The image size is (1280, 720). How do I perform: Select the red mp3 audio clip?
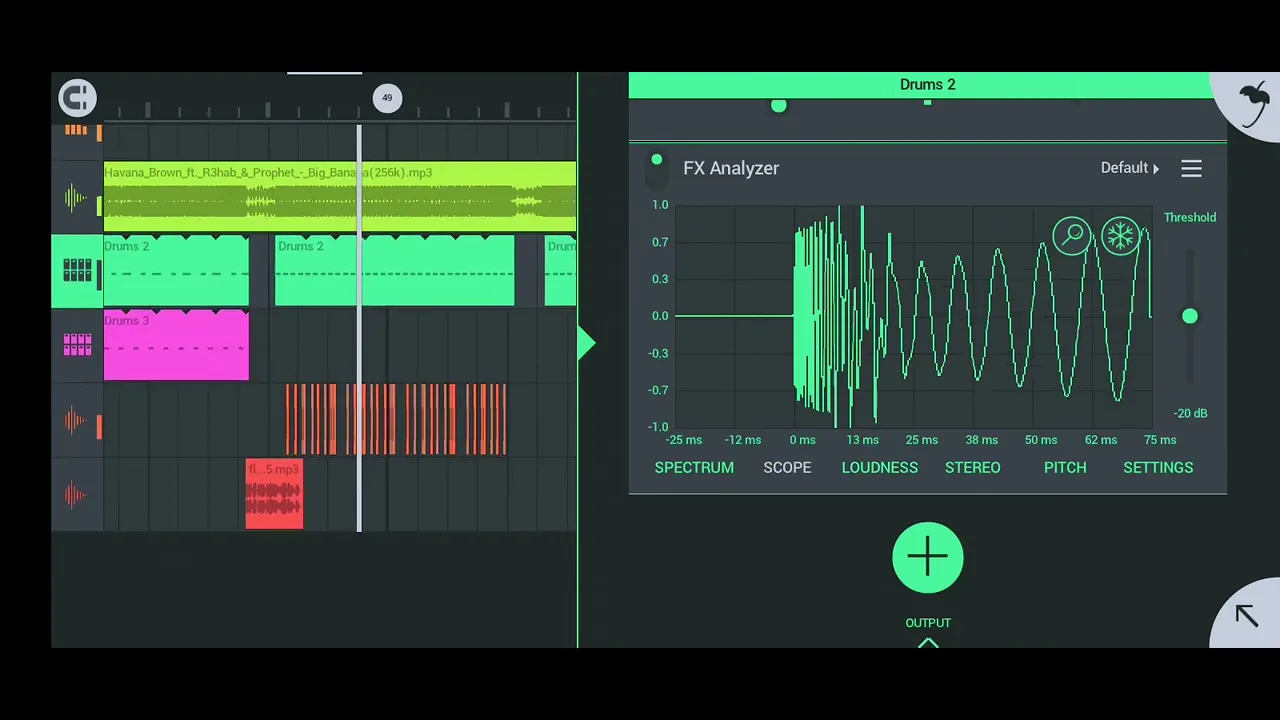coord(274,494)
